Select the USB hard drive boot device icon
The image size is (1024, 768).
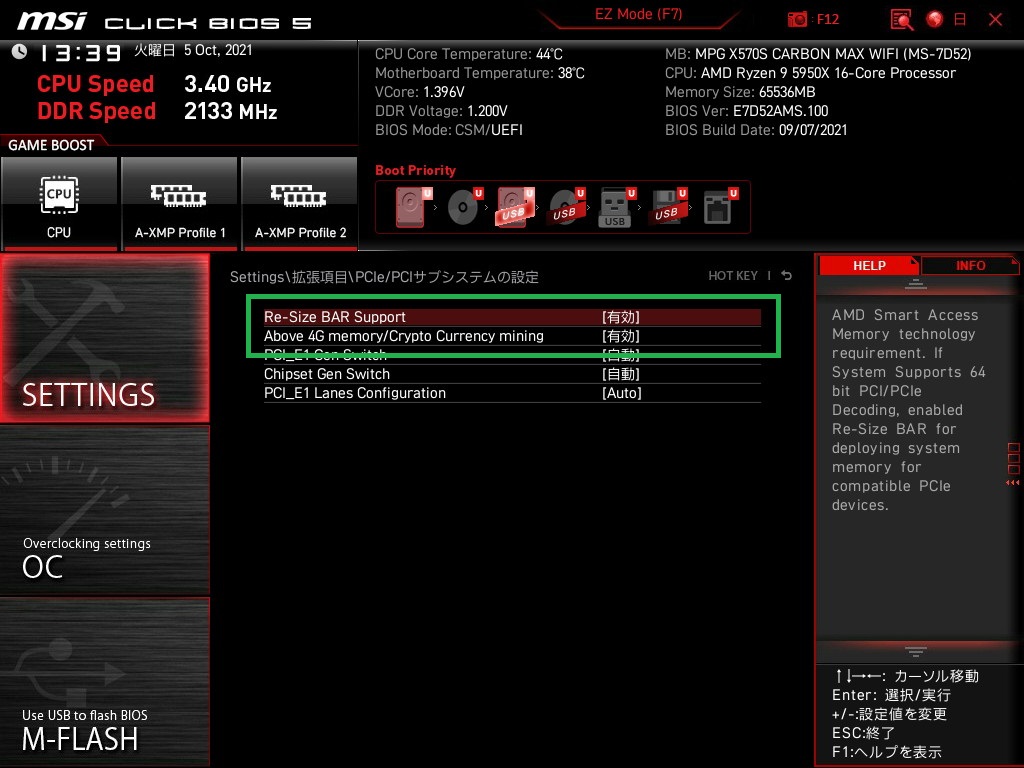click(515, 207)
